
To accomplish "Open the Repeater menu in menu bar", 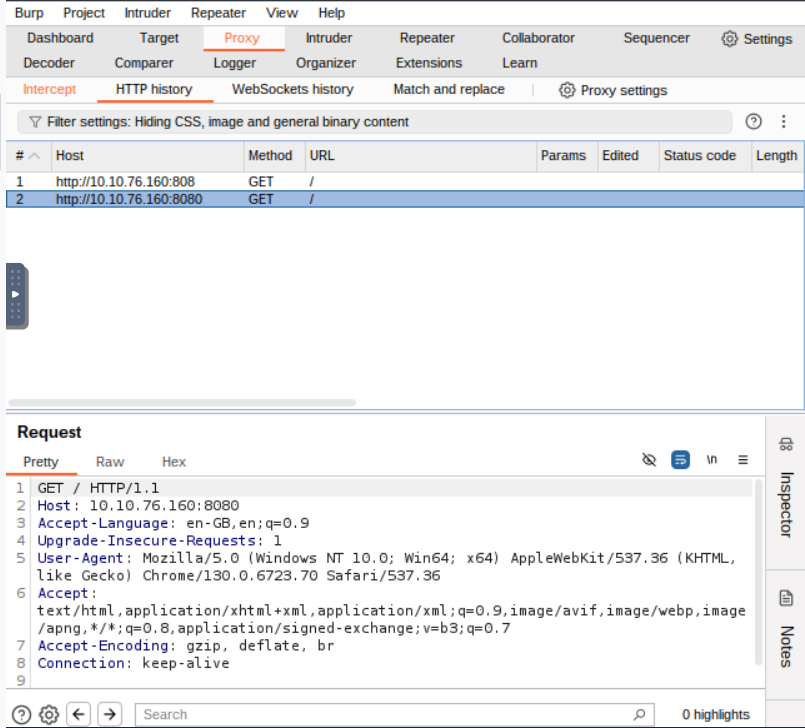I will tap(218, 13).
